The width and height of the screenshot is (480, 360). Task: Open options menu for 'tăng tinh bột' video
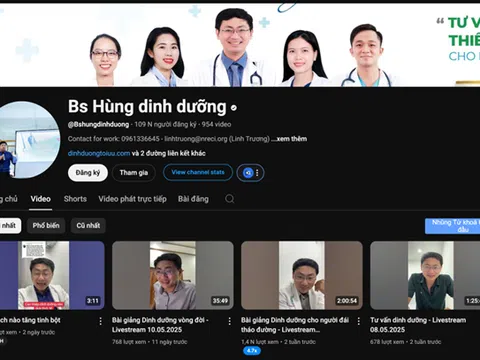[x=100, y=321]
